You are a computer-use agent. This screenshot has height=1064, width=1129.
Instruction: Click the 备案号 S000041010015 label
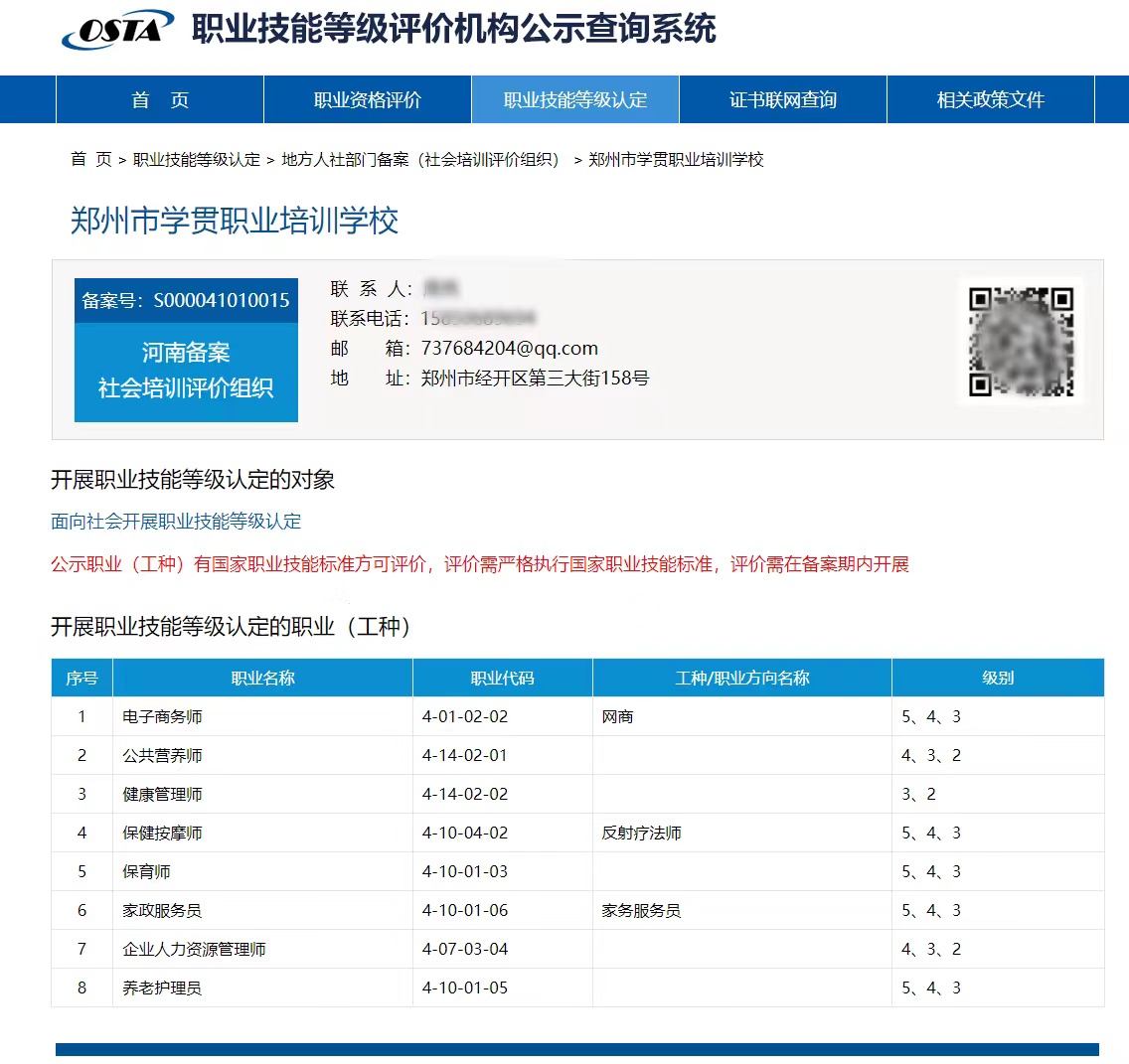pyautogui.click(x=186, y=300)
